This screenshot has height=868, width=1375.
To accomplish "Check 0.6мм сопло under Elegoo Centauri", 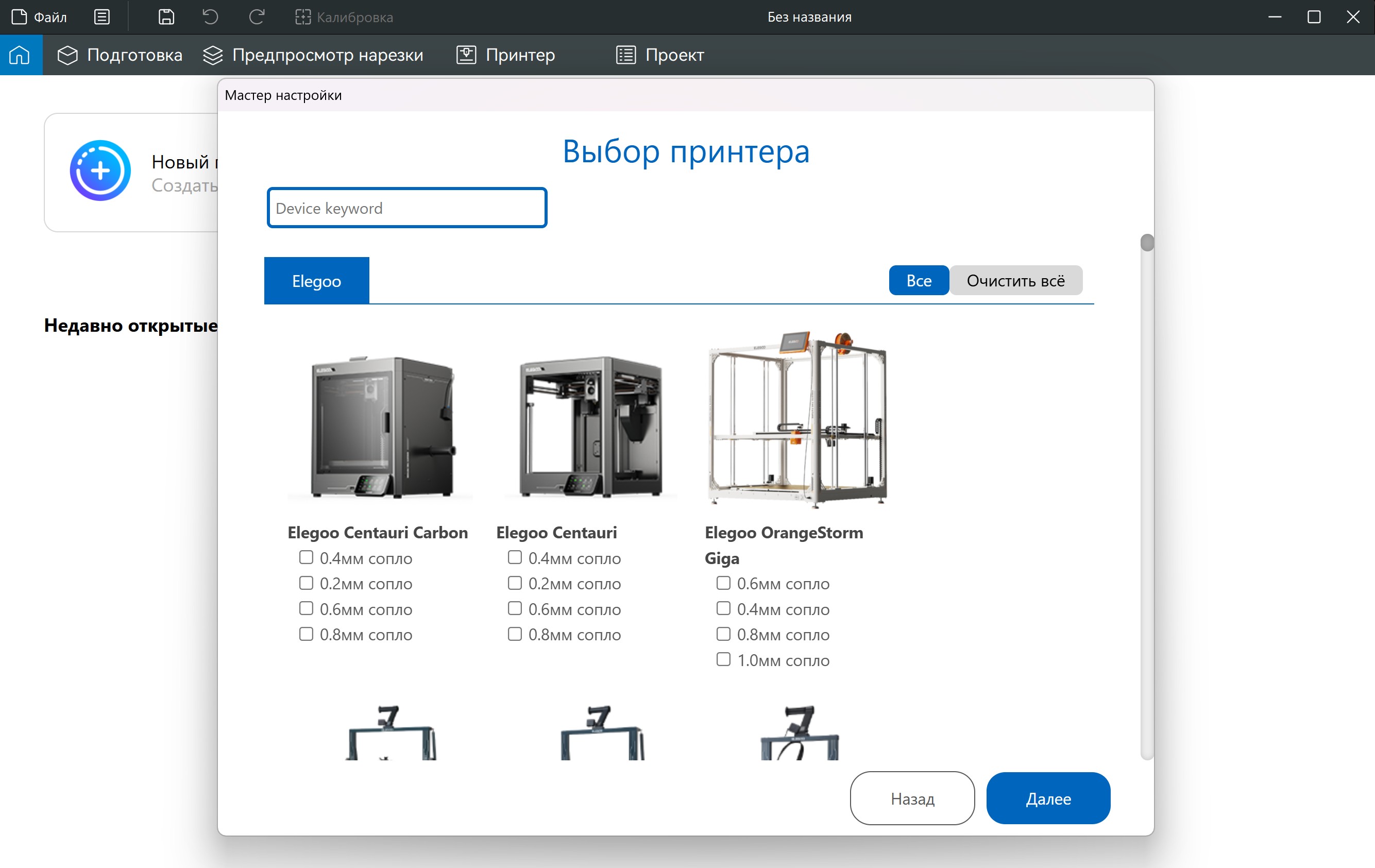I will pyautogui.click(x=515, y=609).
